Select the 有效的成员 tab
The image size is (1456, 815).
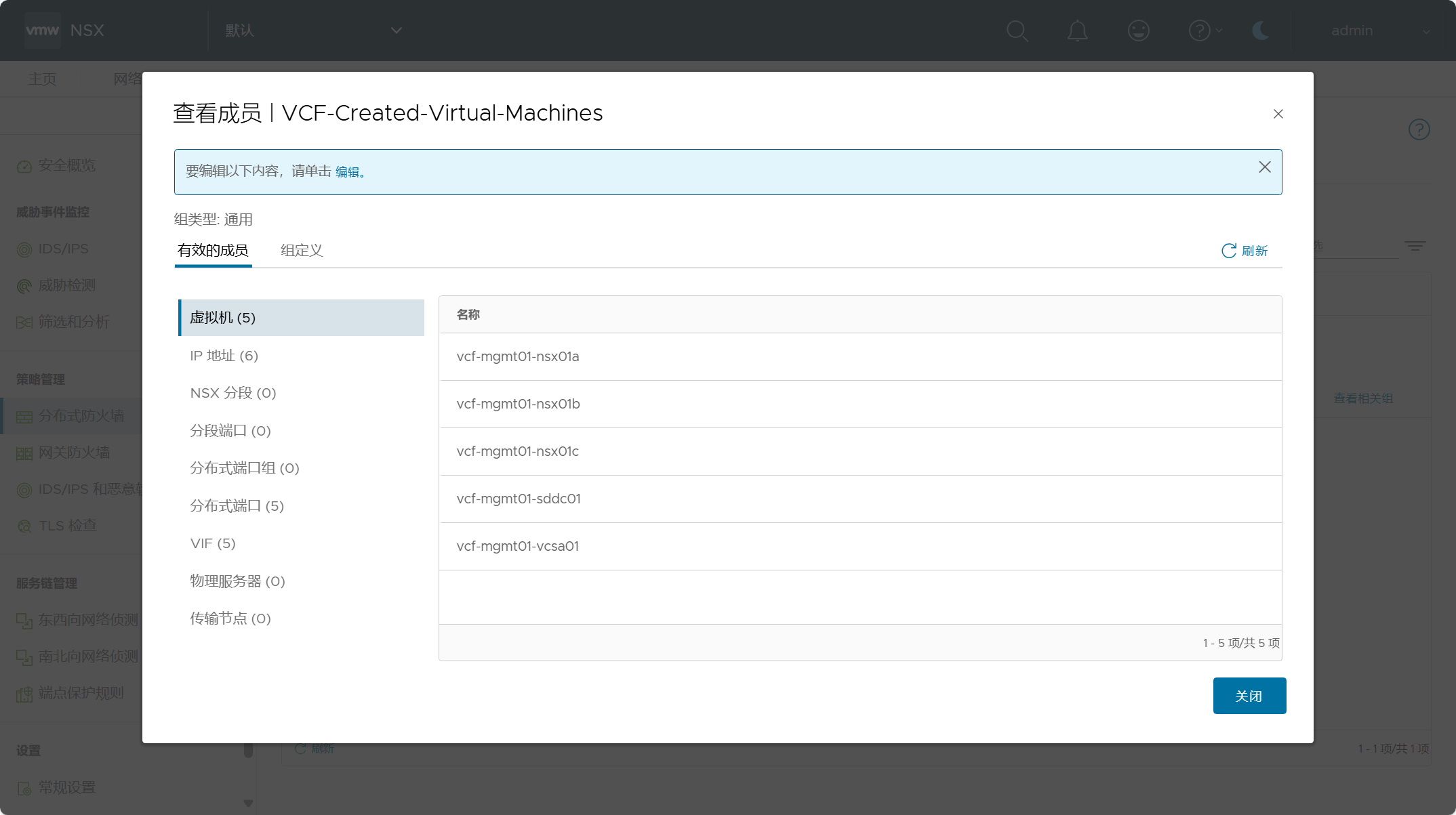(213, 251)
